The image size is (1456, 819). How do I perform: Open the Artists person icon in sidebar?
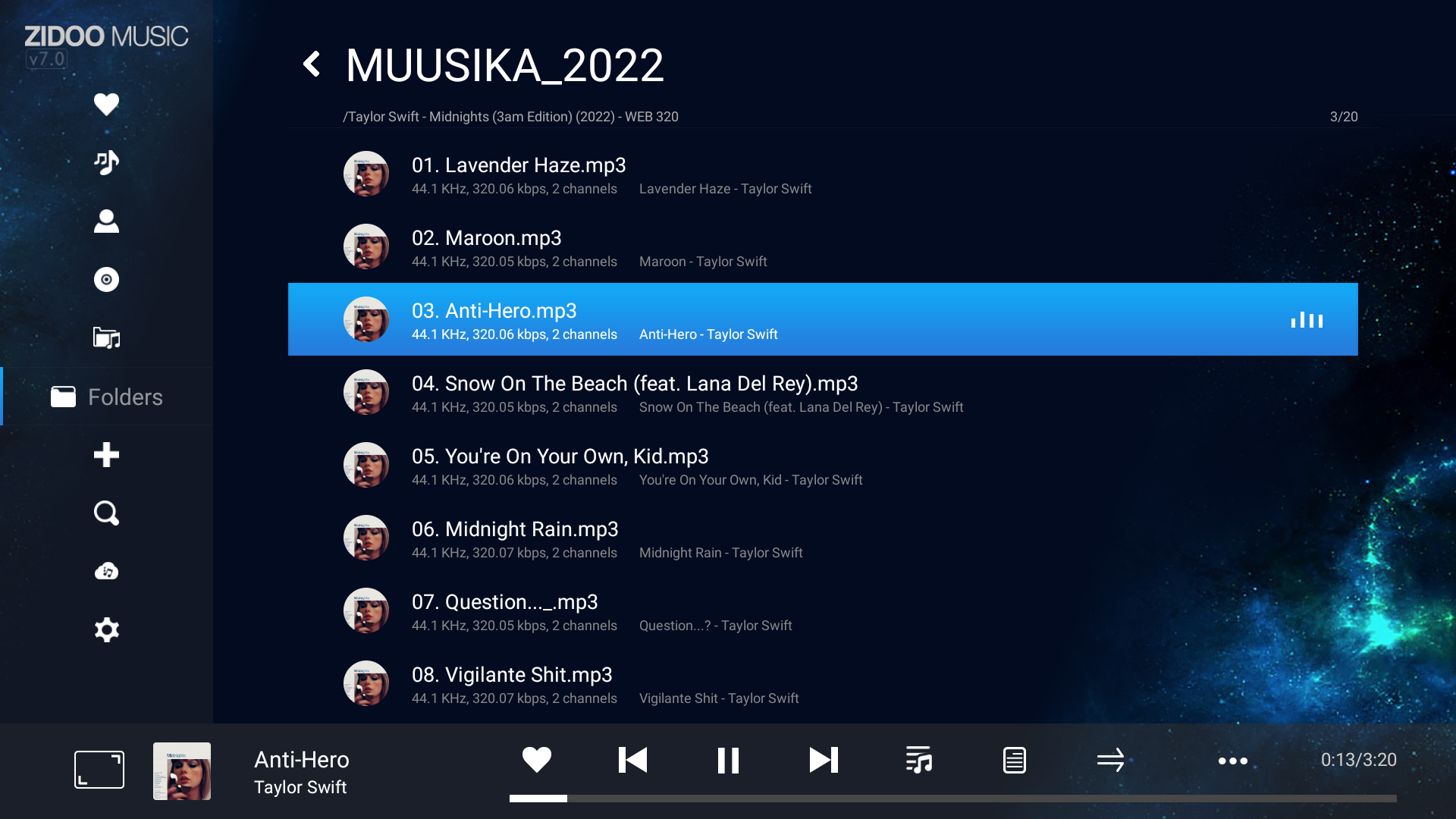point(106,221)
